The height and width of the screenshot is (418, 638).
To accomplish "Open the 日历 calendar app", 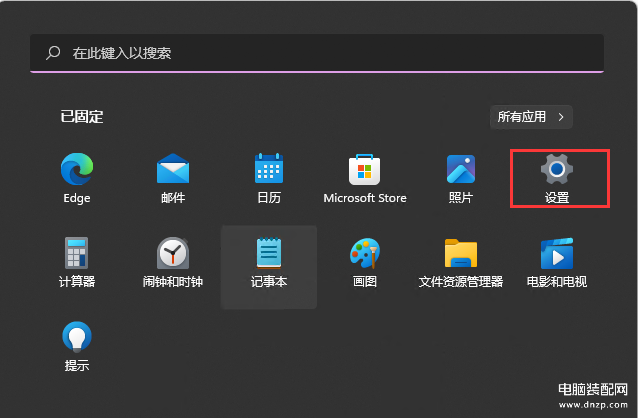I will pyautogui.click(x=269, y=168).
